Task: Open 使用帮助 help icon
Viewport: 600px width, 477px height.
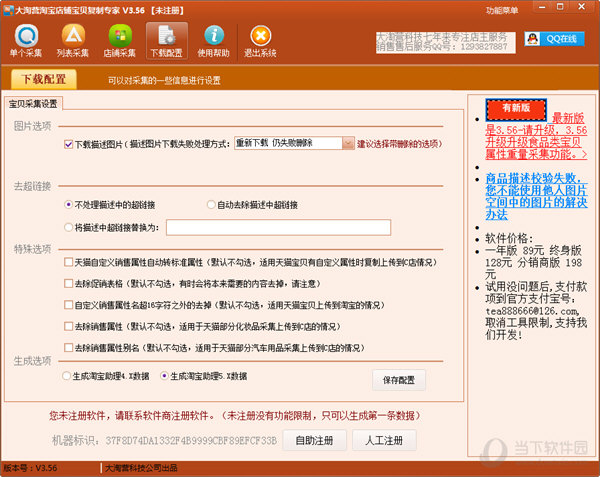Action: (x=214, y=41)
